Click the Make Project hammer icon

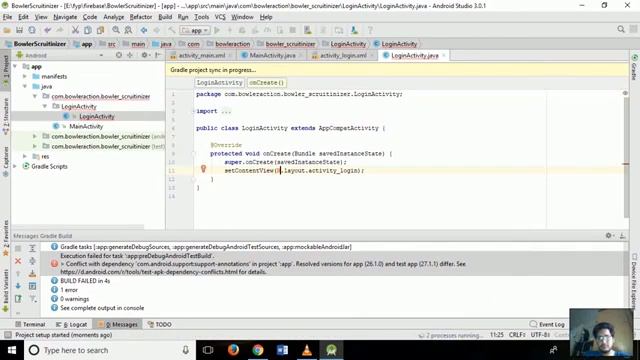click(172, 30)
